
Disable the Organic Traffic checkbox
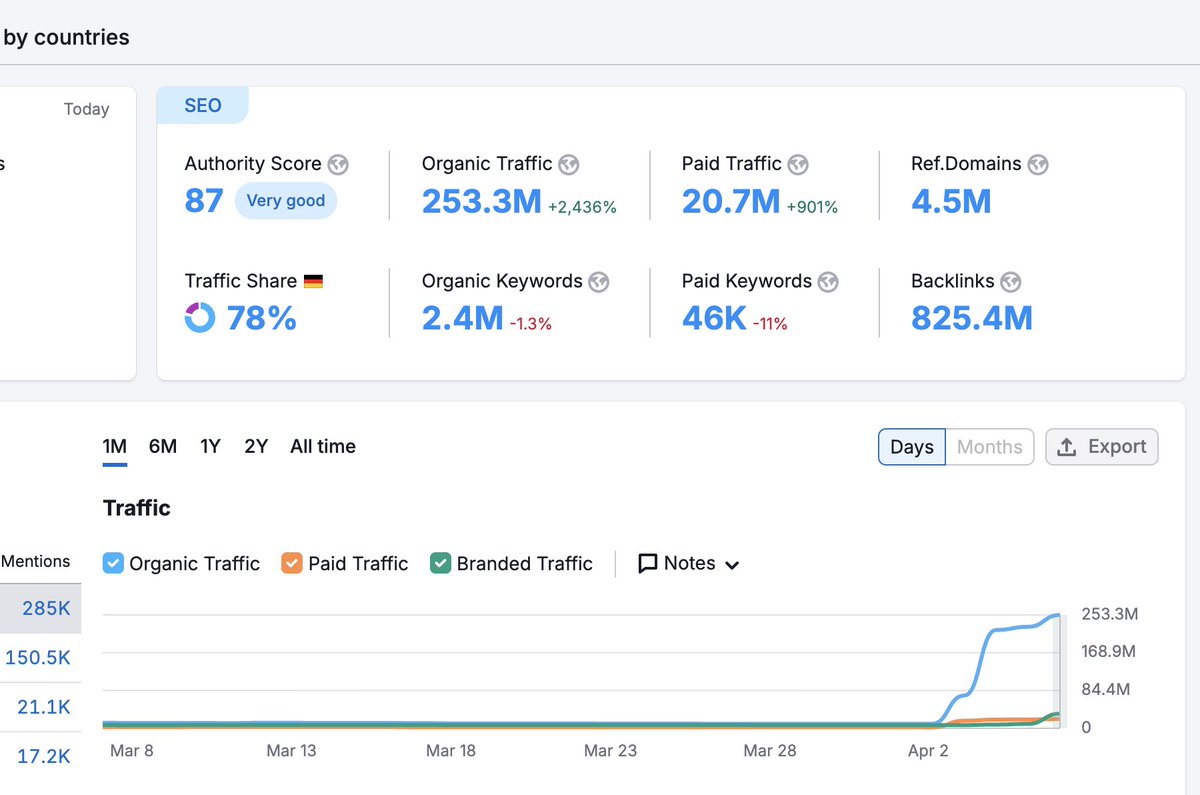[113, 563]
